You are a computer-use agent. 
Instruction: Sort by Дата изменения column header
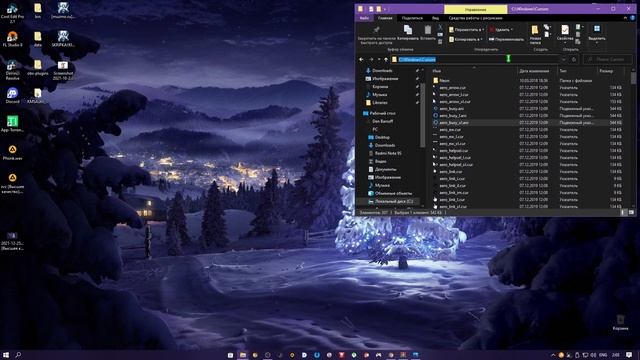click(x=534, y=71)
